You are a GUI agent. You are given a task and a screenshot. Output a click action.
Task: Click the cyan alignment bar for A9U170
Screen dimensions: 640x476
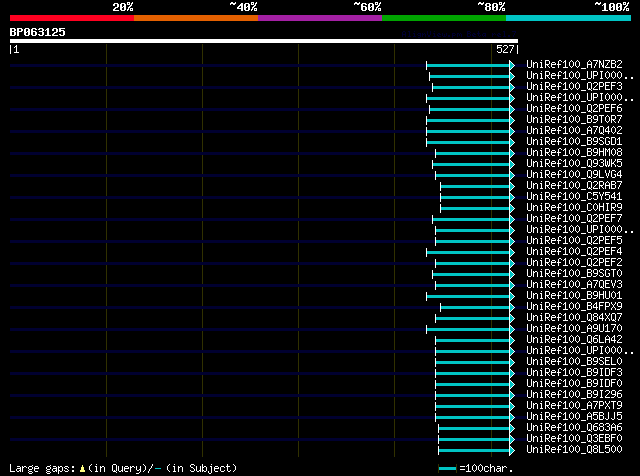[x=468, y=329]
